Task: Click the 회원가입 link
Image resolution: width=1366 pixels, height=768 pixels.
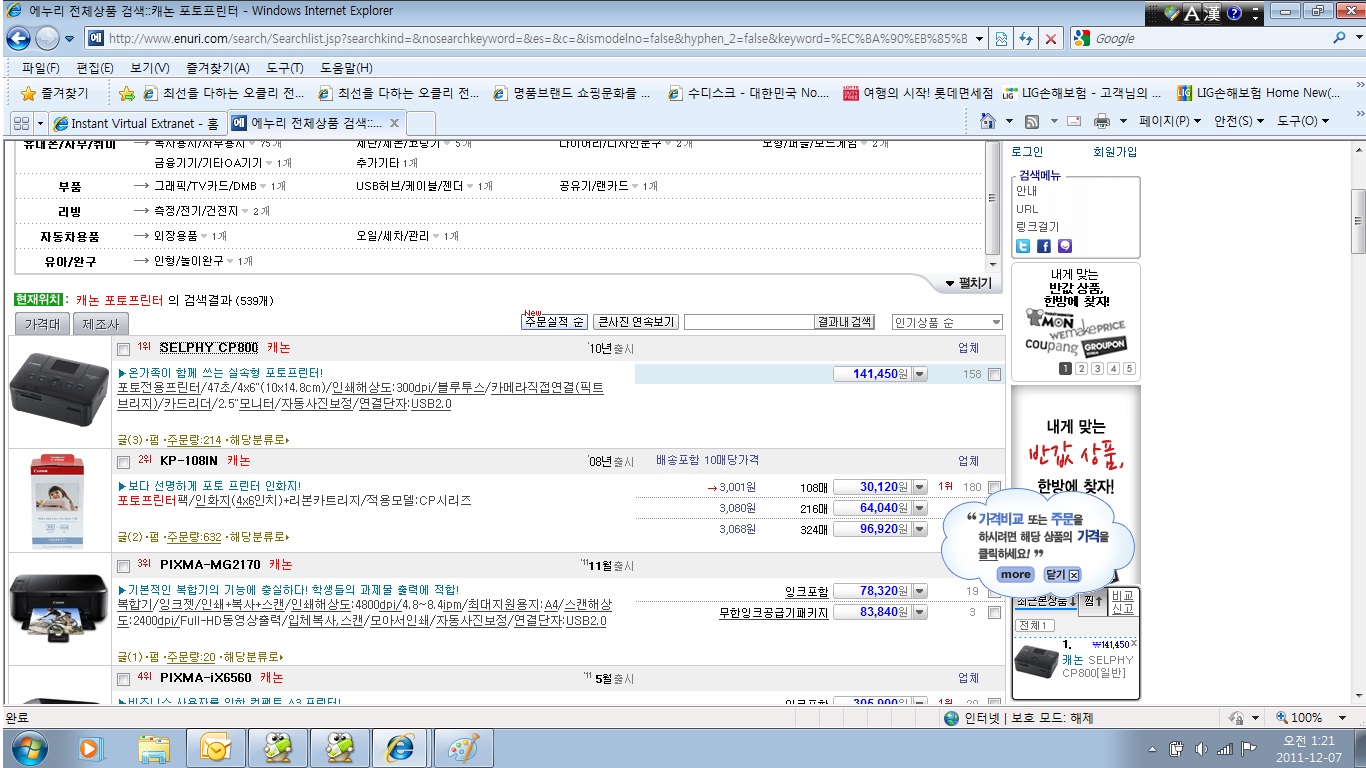Action: (1115, 152)
